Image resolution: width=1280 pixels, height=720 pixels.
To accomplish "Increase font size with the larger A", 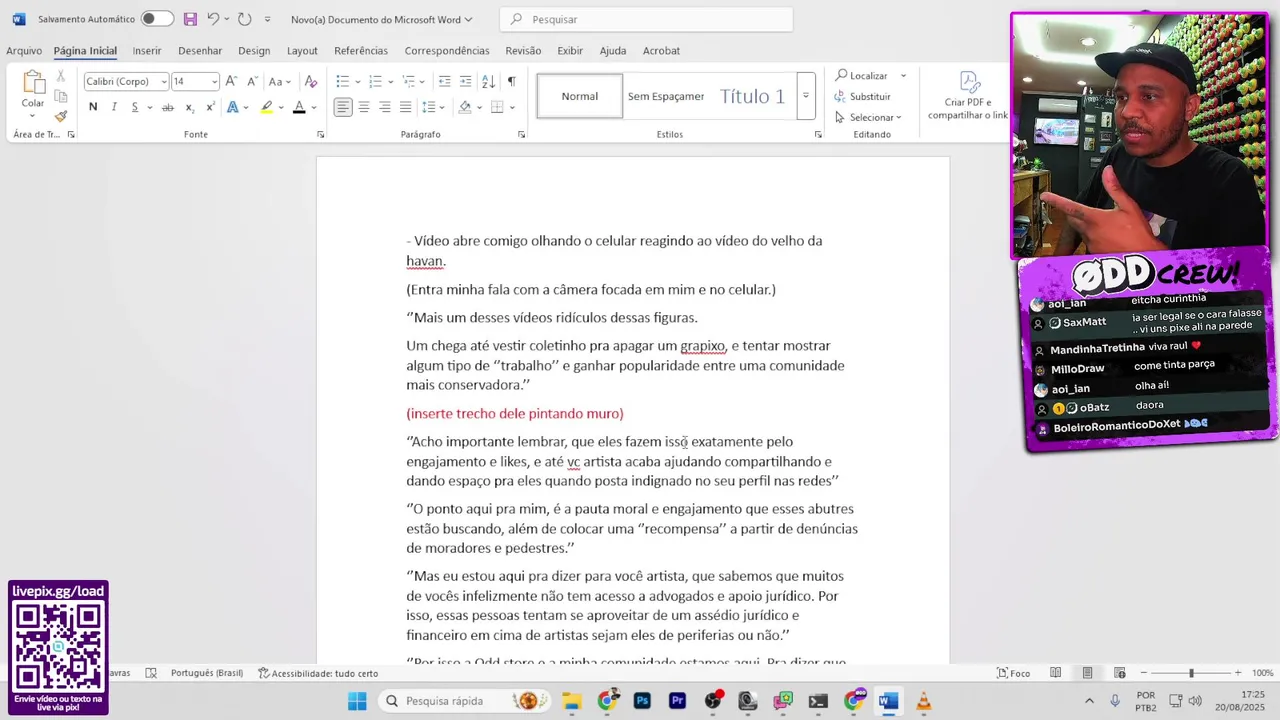I will [x=231, y=81].
